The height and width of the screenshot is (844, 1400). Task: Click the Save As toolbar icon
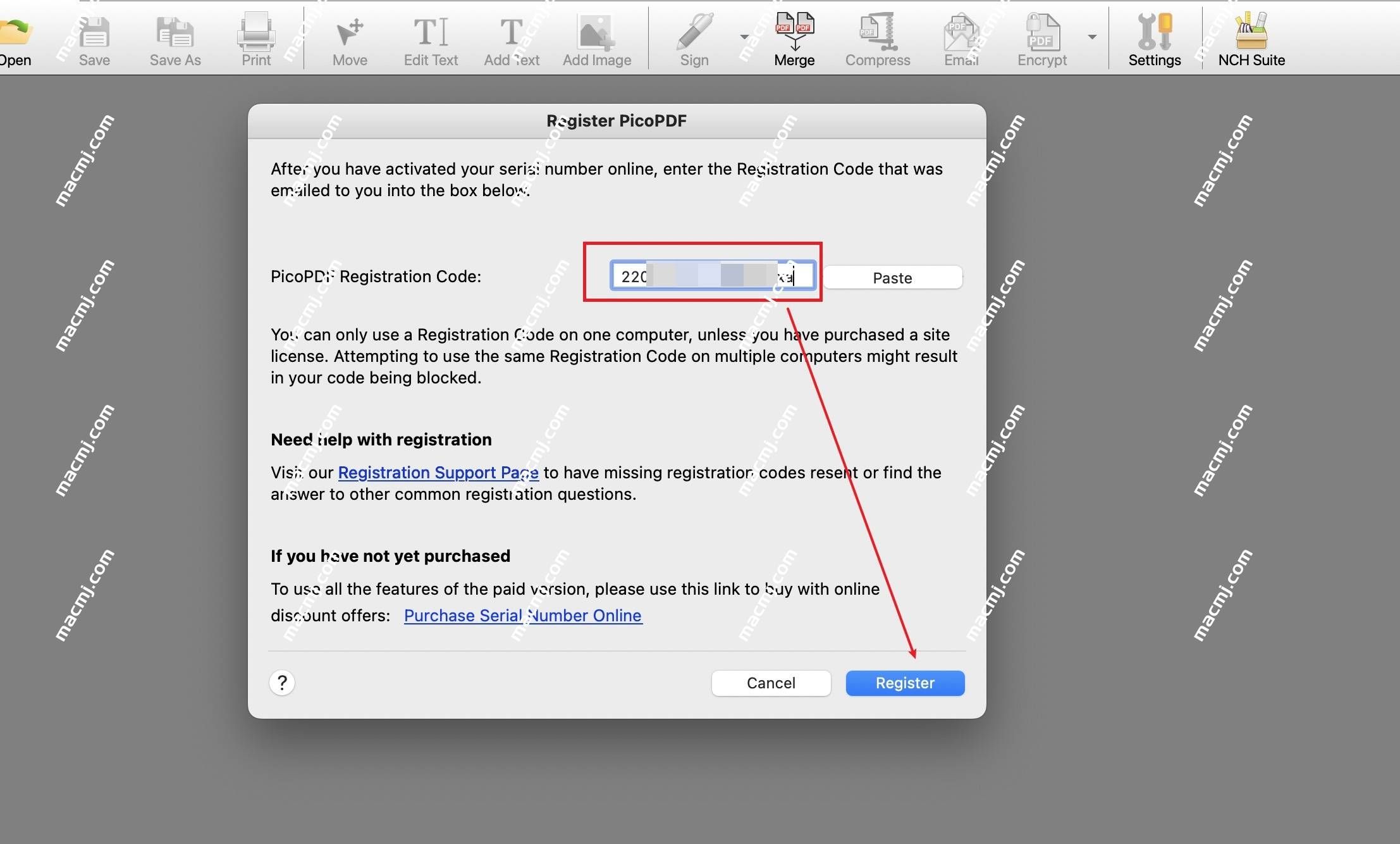[x=175, y=41]
